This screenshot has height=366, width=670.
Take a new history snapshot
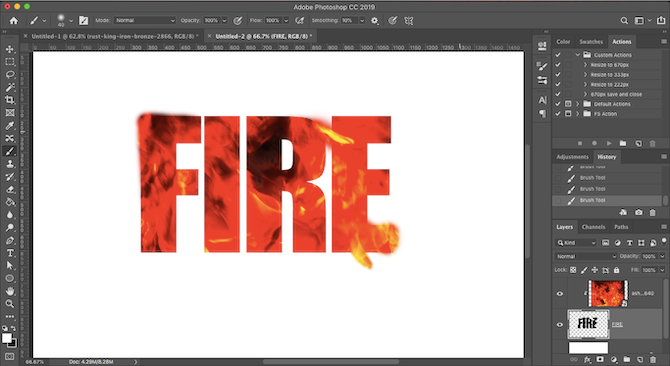pos(638,212)
